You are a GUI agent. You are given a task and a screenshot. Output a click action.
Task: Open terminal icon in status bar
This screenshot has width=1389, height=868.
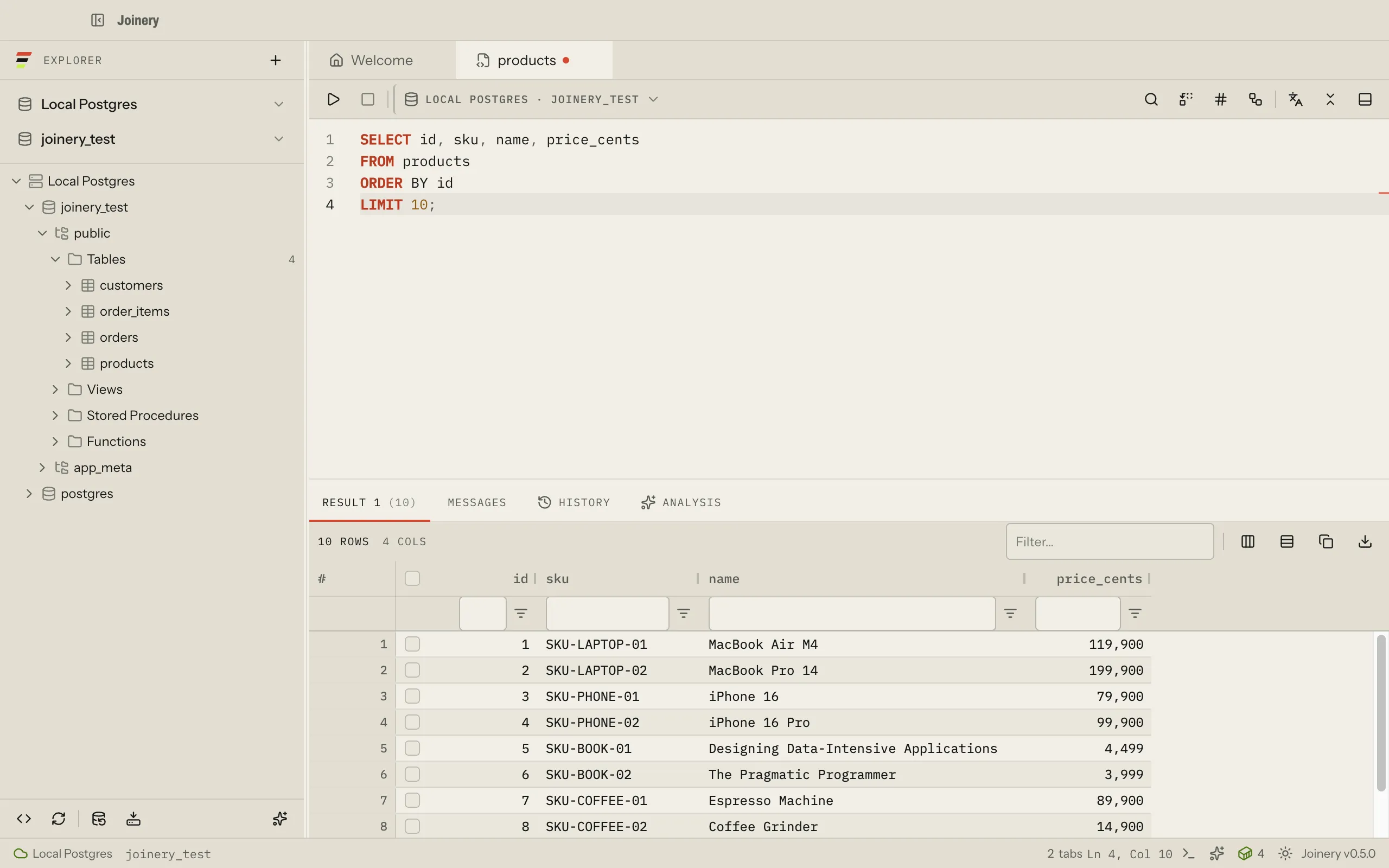point(1189,854)
